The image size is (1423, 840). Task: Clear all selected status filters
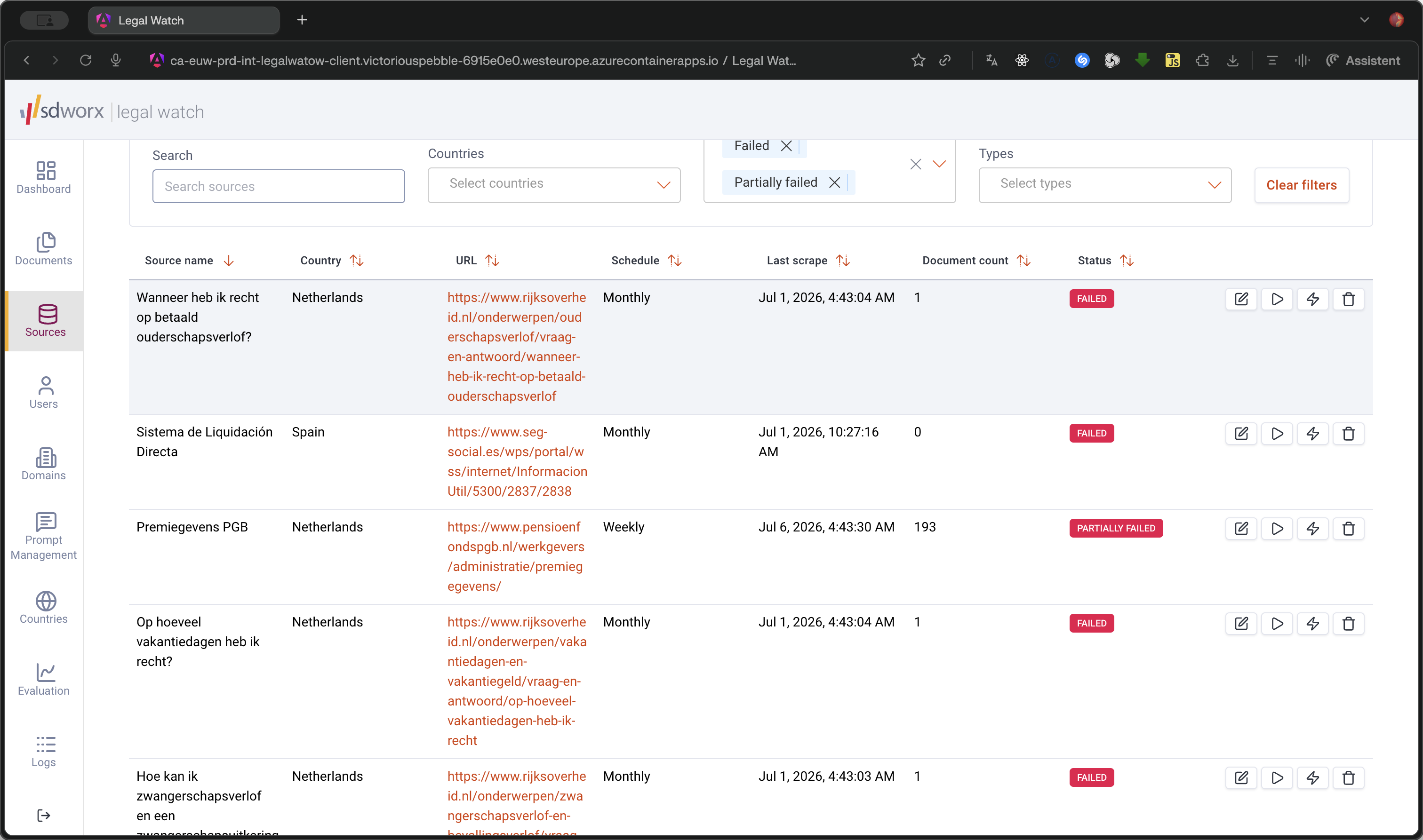(x=915, y=164)
